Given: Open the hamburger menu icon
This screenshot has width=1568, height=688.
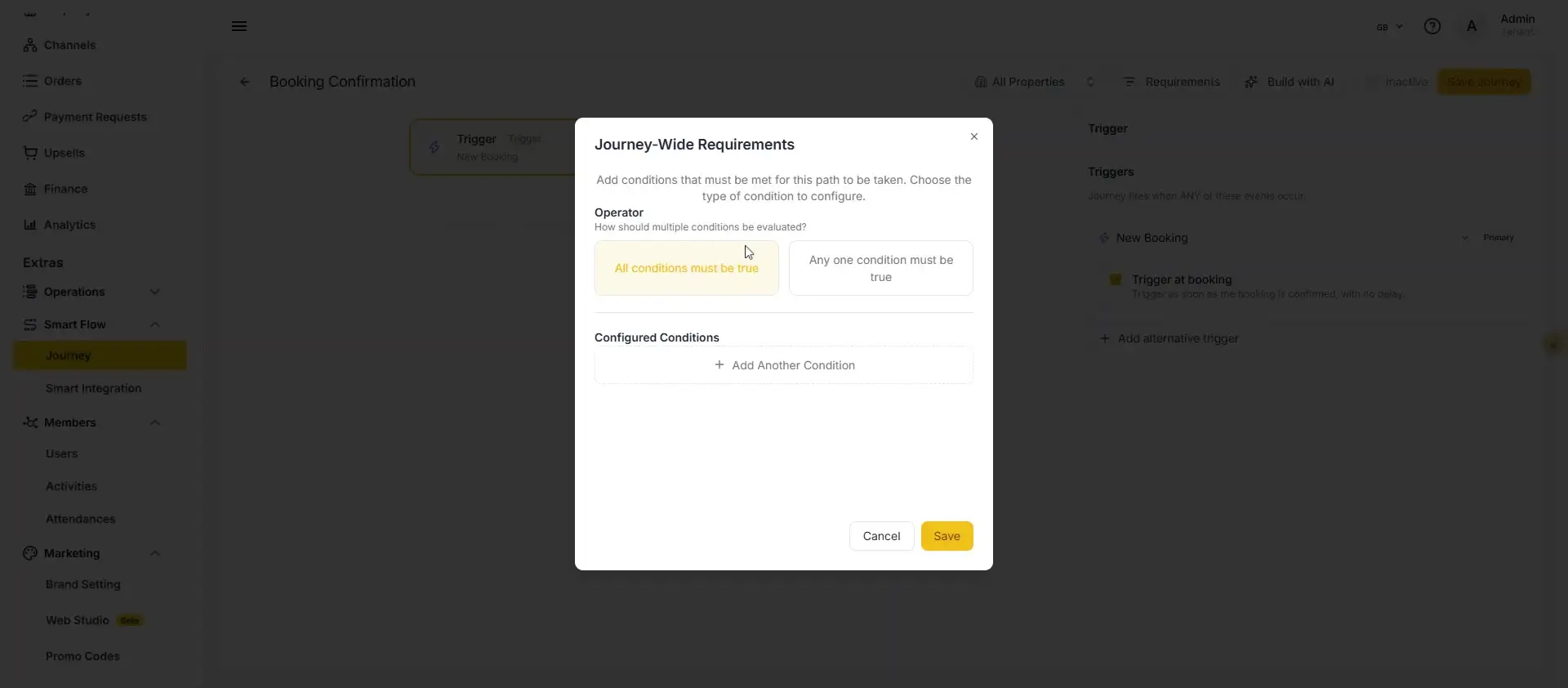Looking at the screenshot, I should point(239,26).
